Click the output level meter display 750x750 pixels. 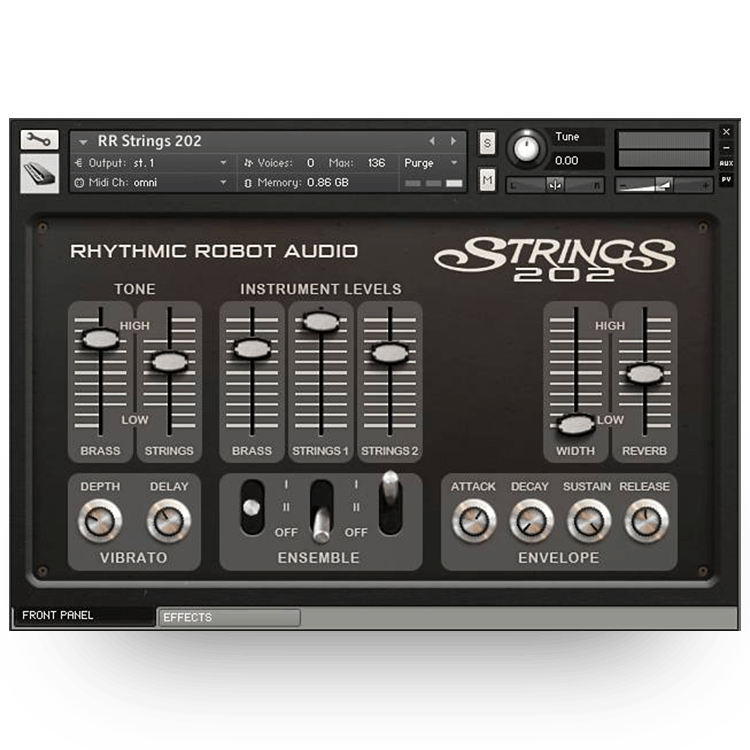click(x=664, y=149)
